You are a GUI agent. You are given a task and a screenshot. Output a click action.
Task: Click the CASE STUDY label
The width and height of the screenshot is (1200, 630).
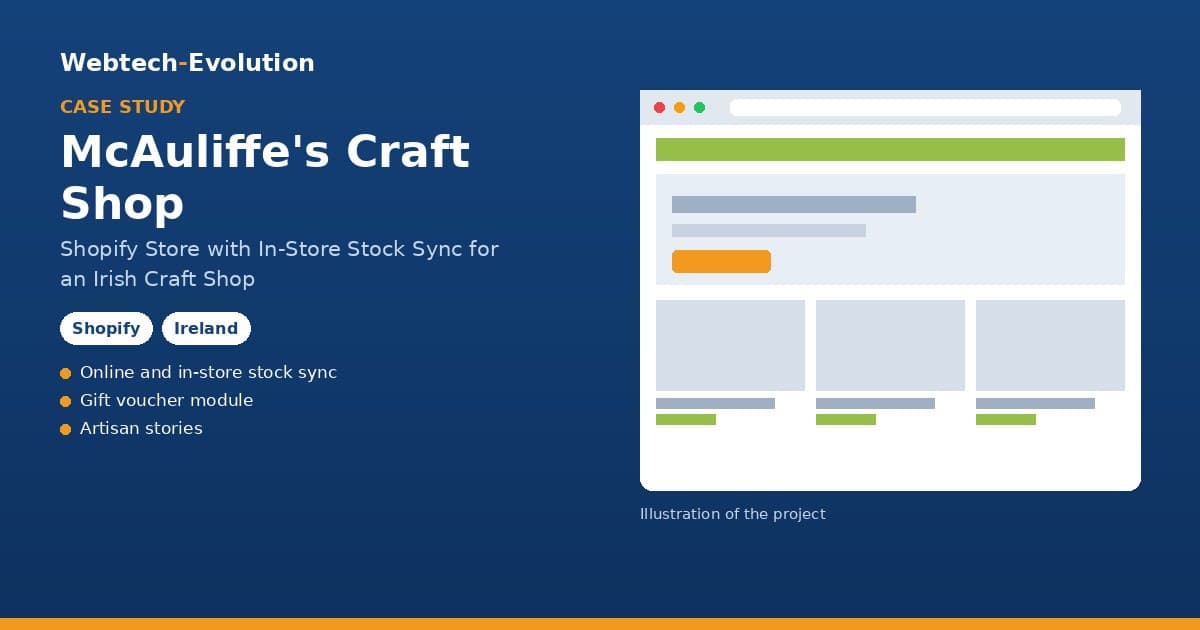click(122, 107)
